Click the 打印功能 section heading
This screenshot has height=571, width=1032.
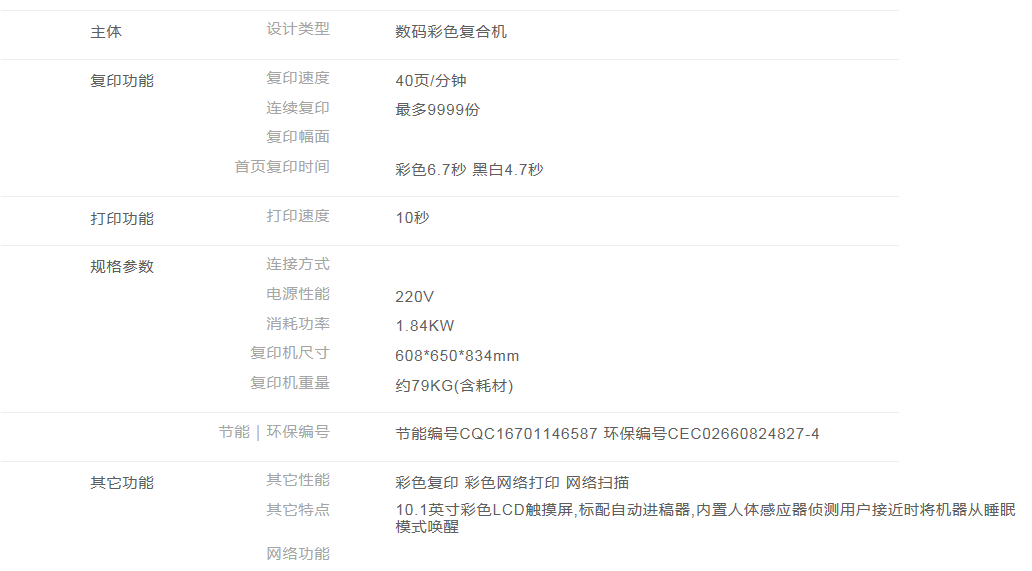(122, 219)
